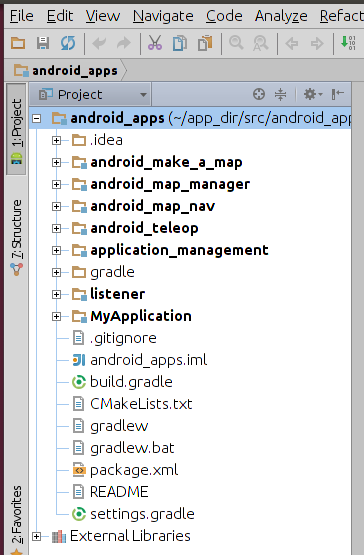The width and height of the screenshot is (364, 555).
Task: Open the Edit menu
Action: 60,16
